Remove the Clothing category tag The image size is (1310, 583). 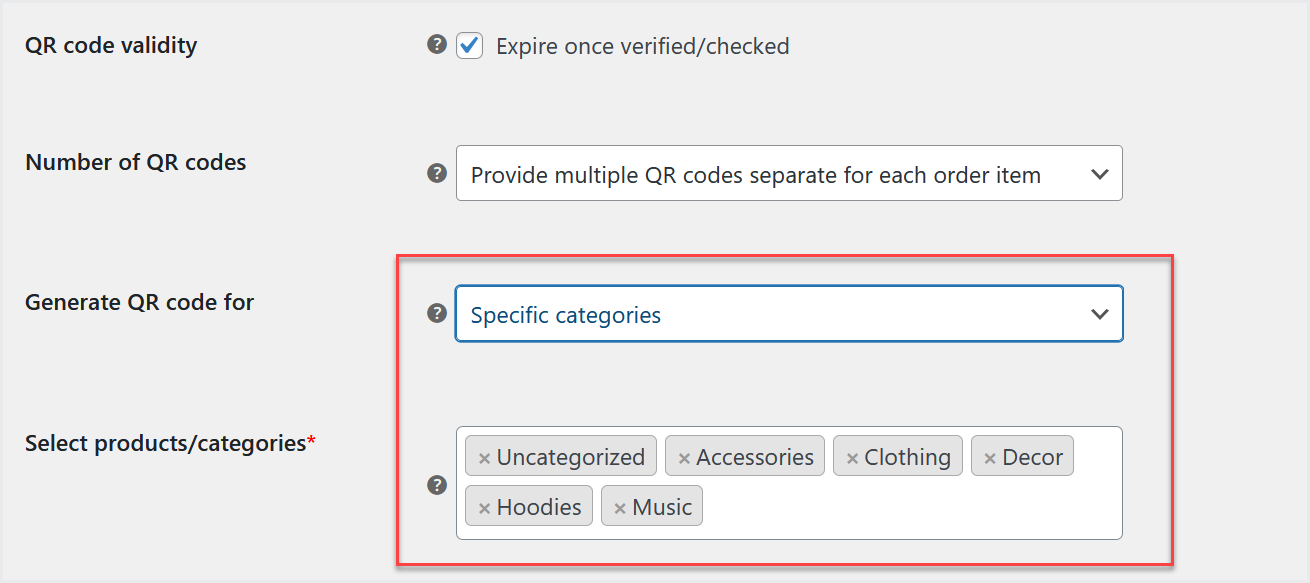click(x=852, y=458)
